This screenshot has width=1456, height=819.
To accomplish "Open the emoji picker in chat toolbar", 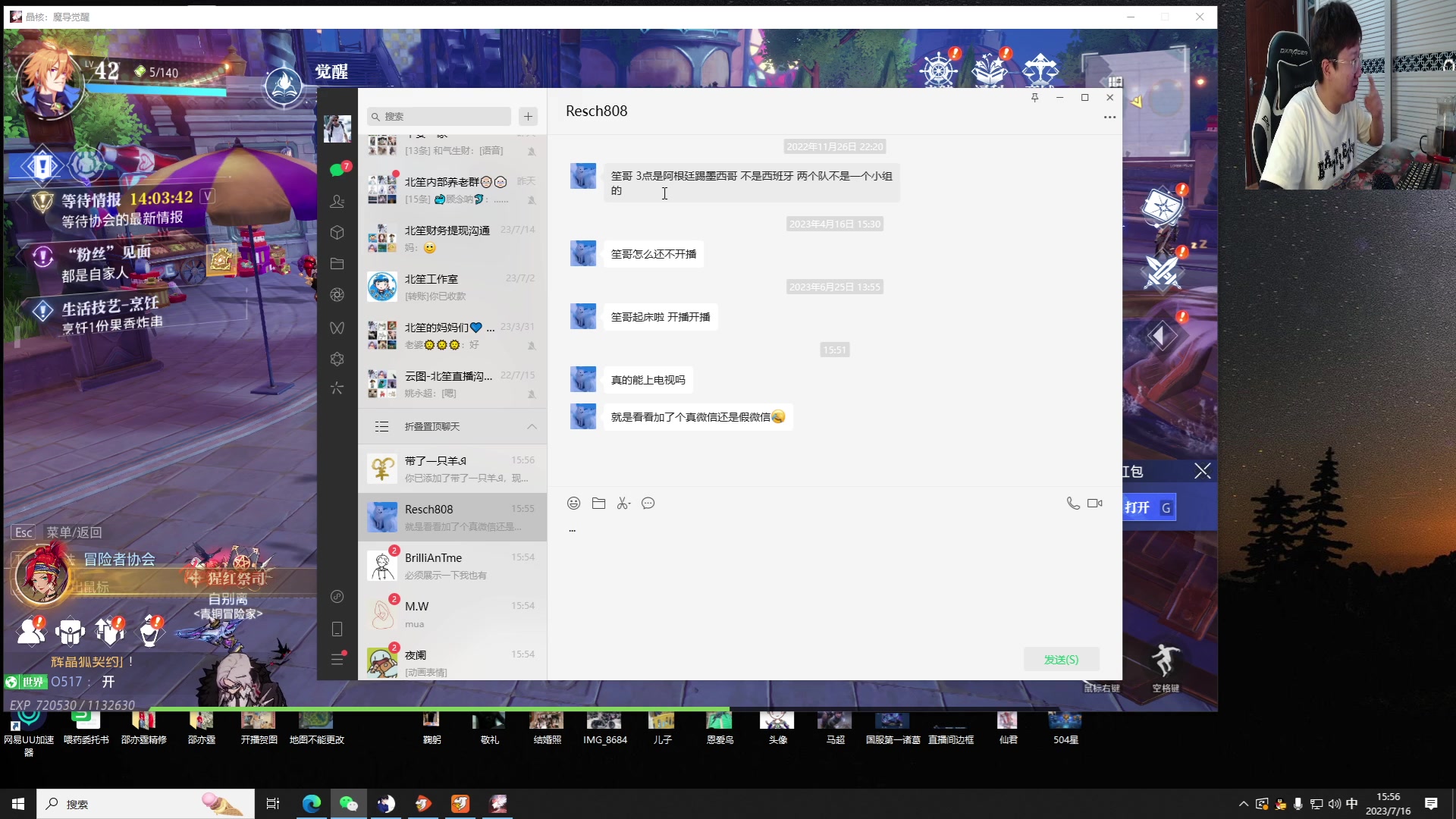I will click(x=574, y=504).
